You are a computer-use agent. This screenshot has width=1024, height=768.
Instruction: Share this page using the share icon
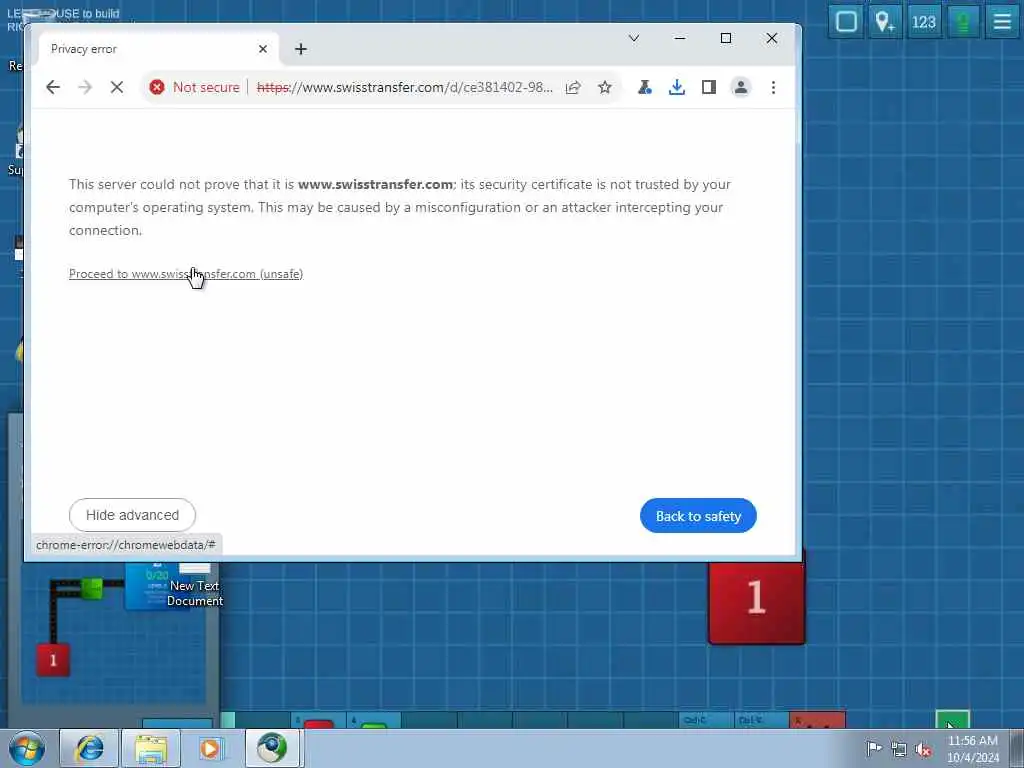[573, 87]
